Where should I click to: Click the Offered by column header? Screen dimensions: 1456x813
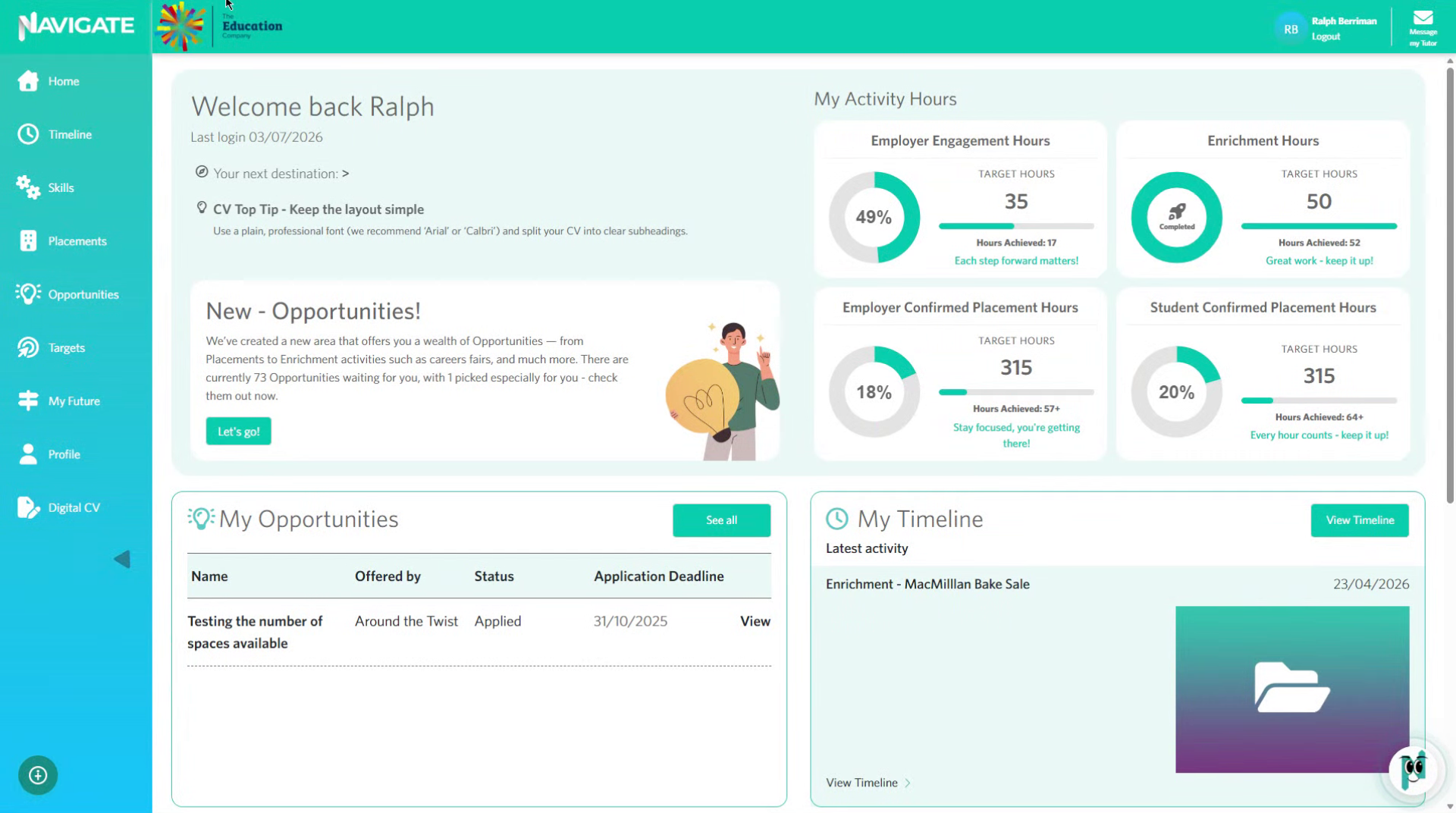[388, 576]
